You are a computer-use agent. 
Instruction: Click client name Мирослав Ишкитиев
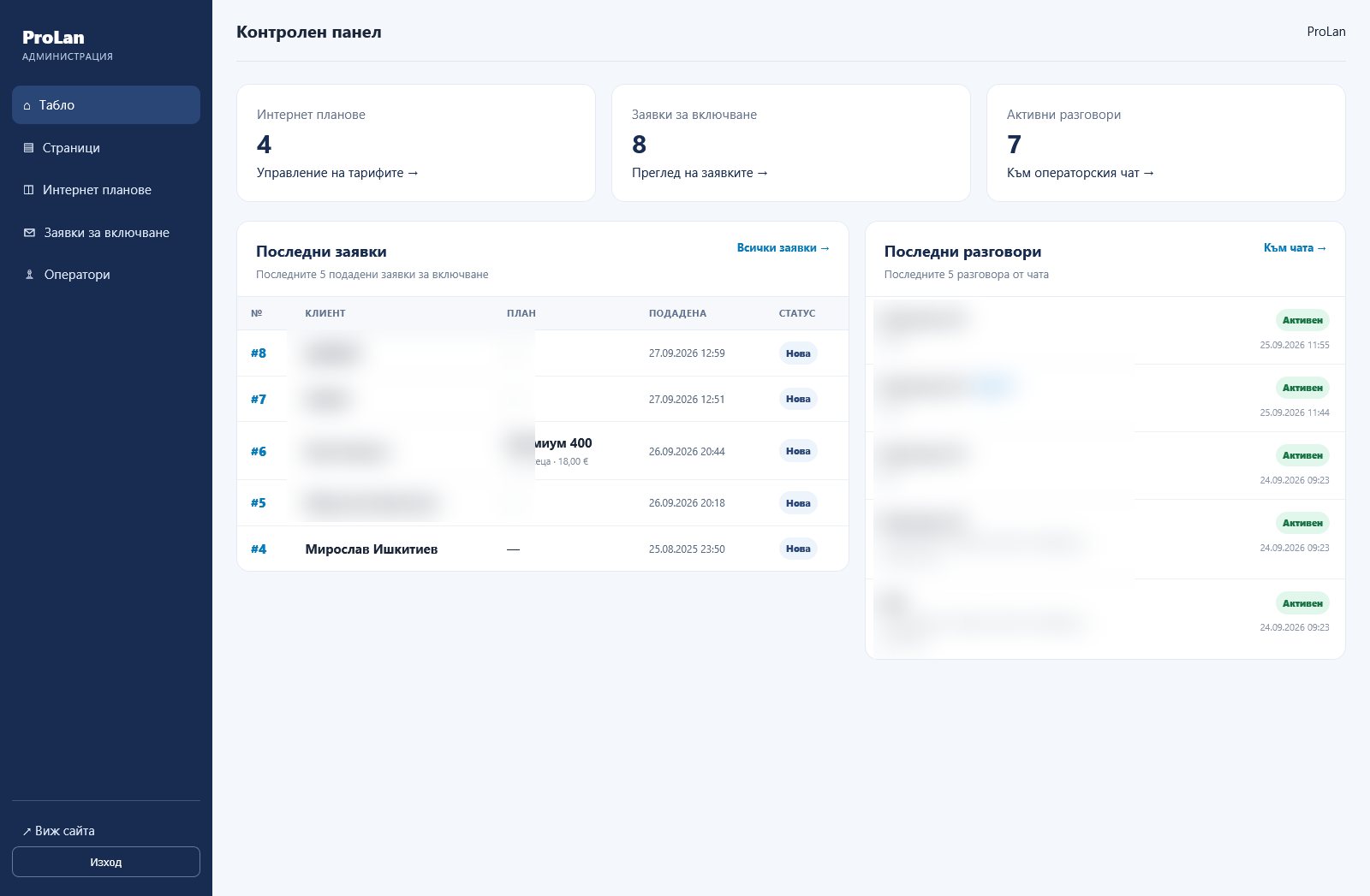[372, 549]
